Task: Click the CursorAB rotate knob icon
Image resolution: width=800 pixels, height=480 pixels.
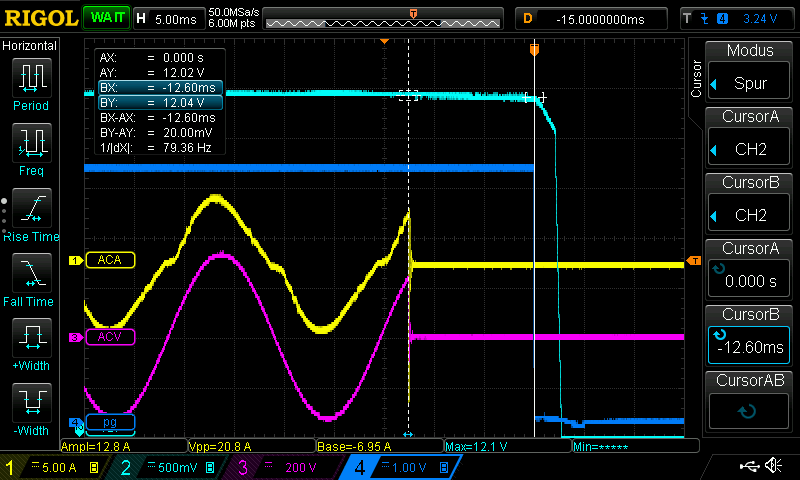Action: coord(747,411)
